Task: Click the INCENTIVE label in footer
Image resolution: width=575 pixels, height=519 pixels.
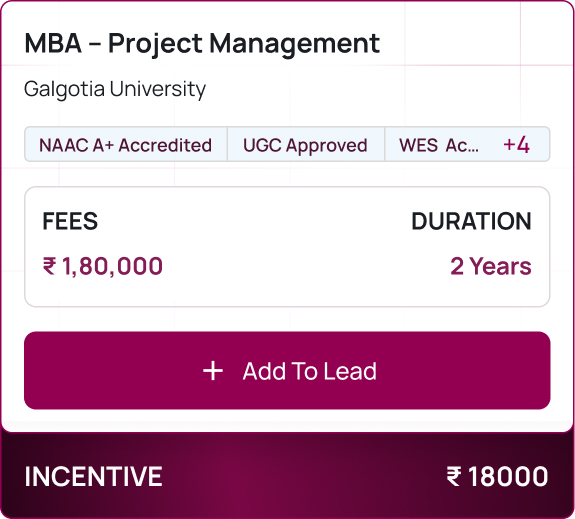Action: pos(94,476)
